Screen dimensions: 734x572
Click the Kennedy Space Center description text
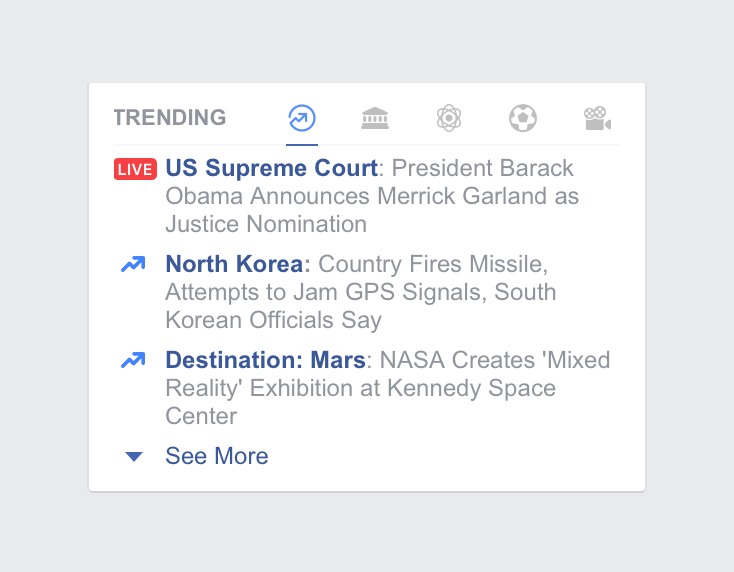(360, 388)
